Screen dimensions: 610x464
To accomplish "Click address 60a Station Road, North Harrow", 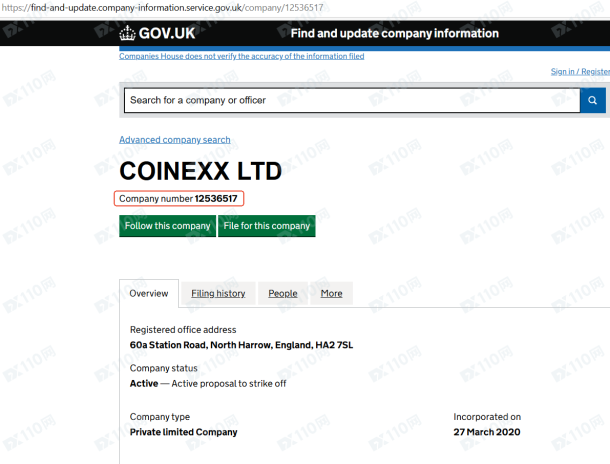I will 241,345.
